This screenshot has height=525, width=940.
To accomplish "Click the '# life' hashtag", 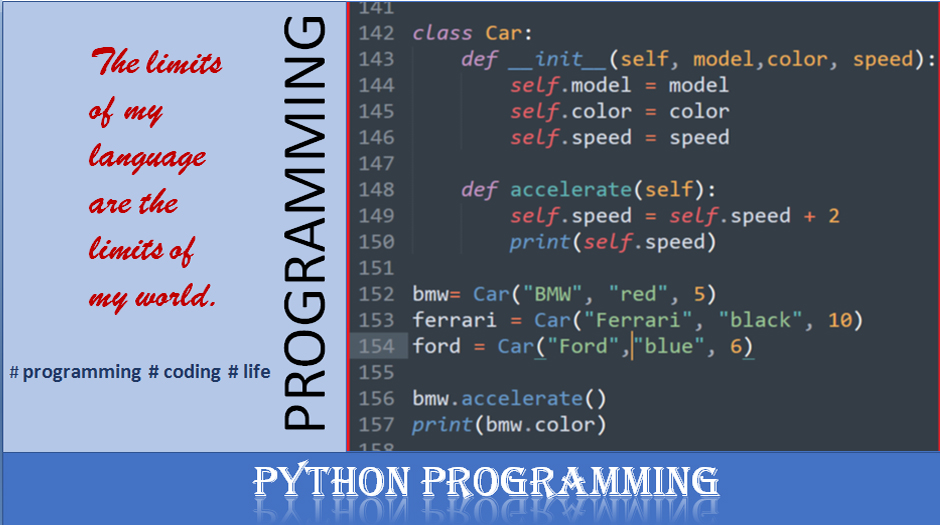I will 249,372.
